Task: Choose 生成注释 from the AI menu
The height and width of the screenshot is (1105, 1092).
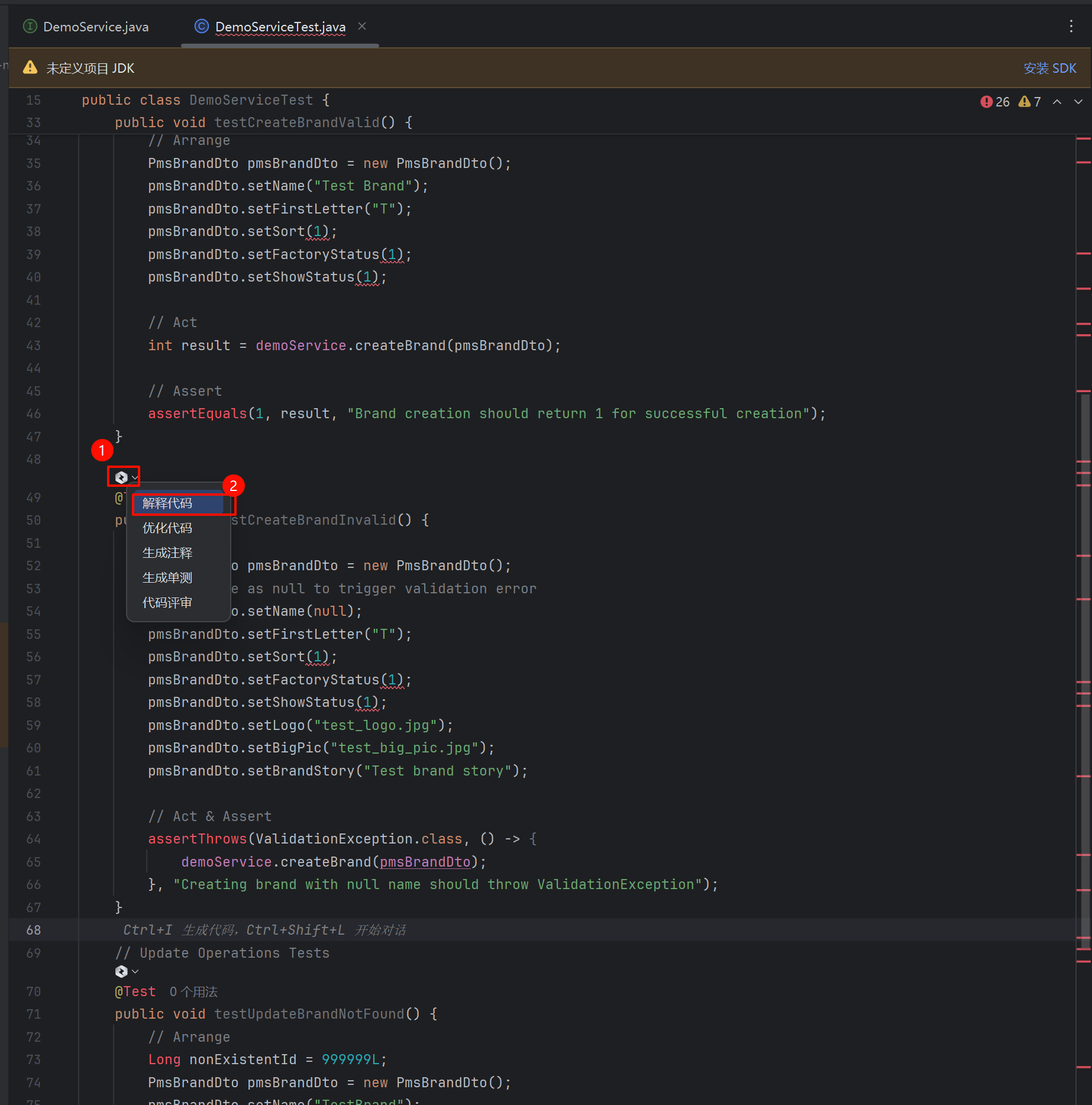Action: coord(179,553)
